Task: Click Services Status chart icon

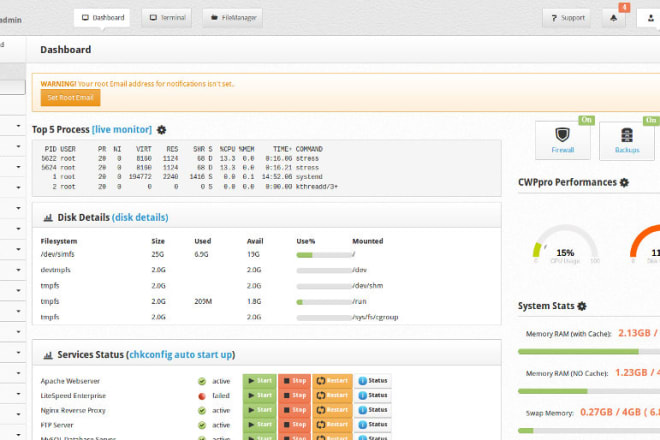Action: click(48, 355)
